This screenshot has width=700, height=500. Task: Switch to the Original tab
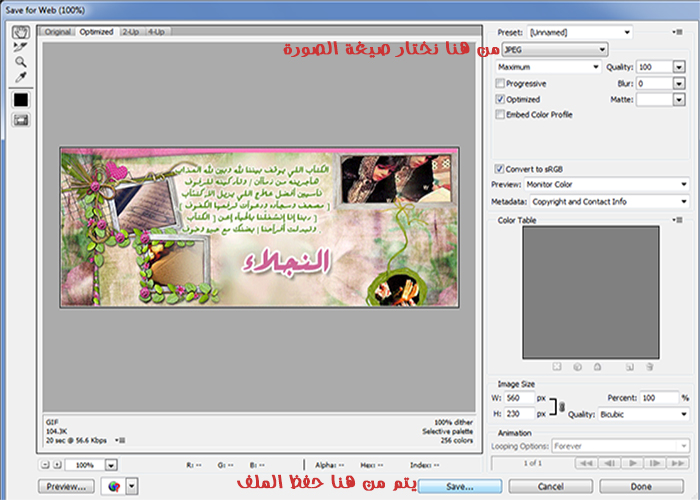[x=58, y=32]
